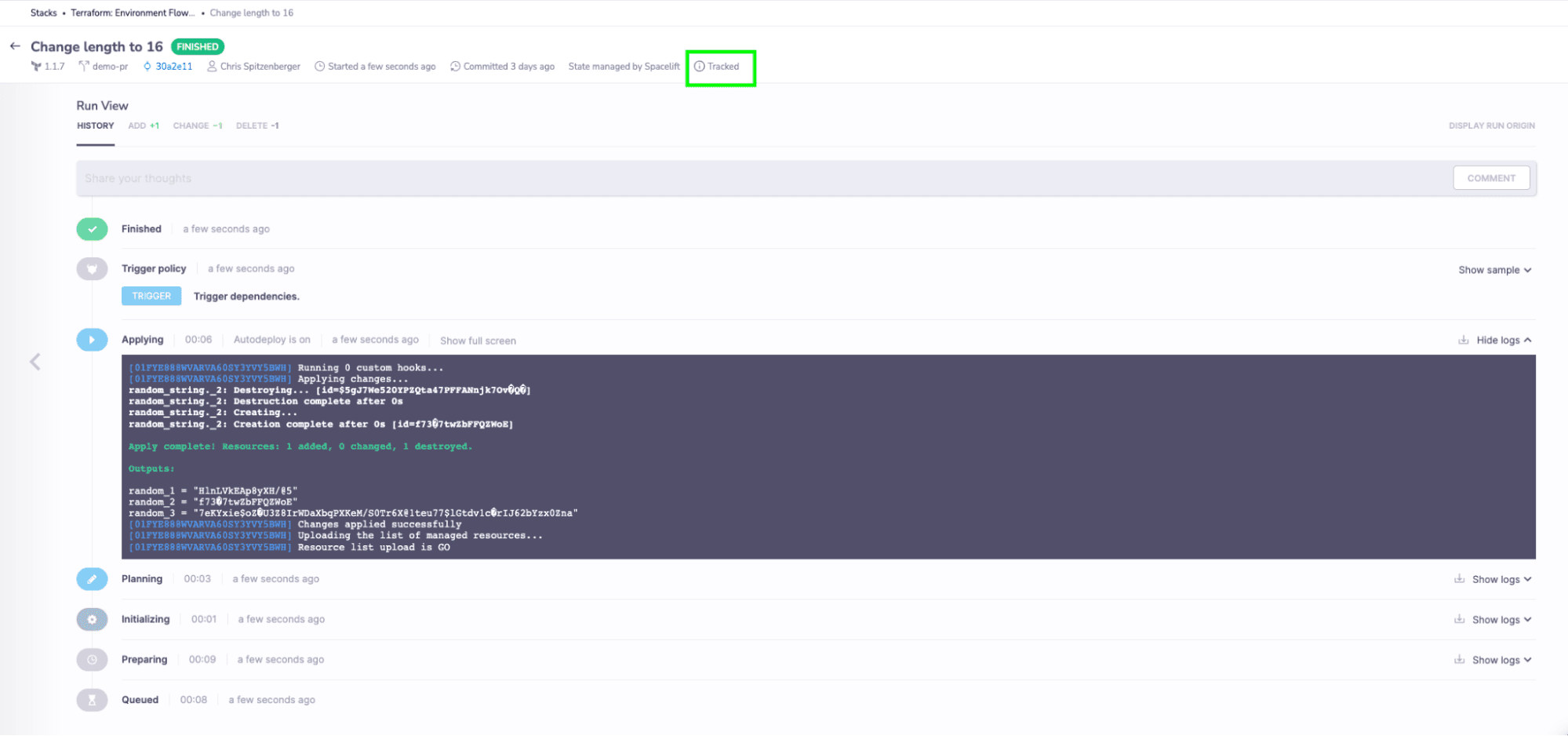The height and width of the screenshot is (736, 1568).
Task: Expand Show sample for Trigger policy
Action: pos(1494,270)
